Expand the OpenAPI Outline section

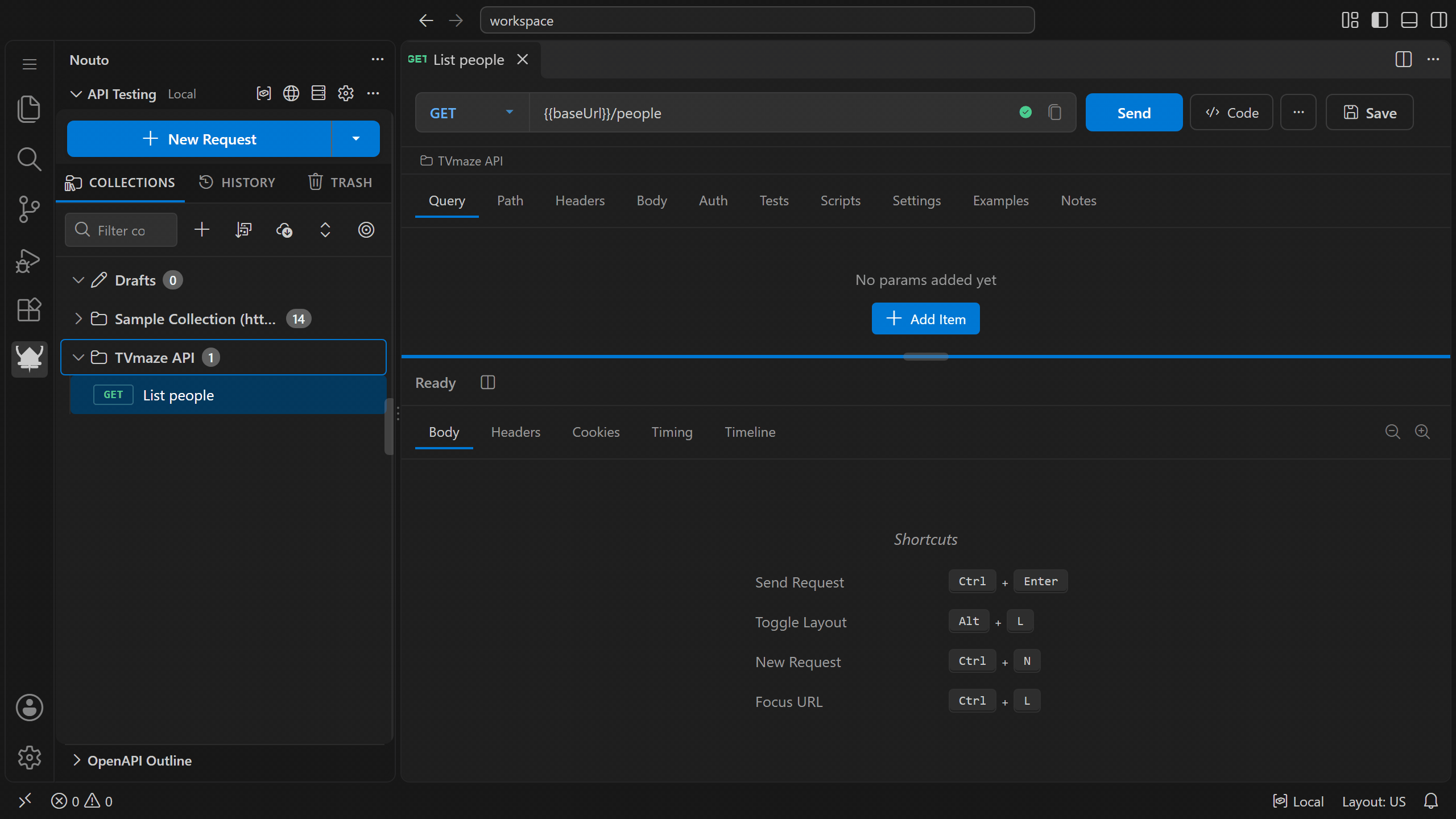tap(77, 760)
